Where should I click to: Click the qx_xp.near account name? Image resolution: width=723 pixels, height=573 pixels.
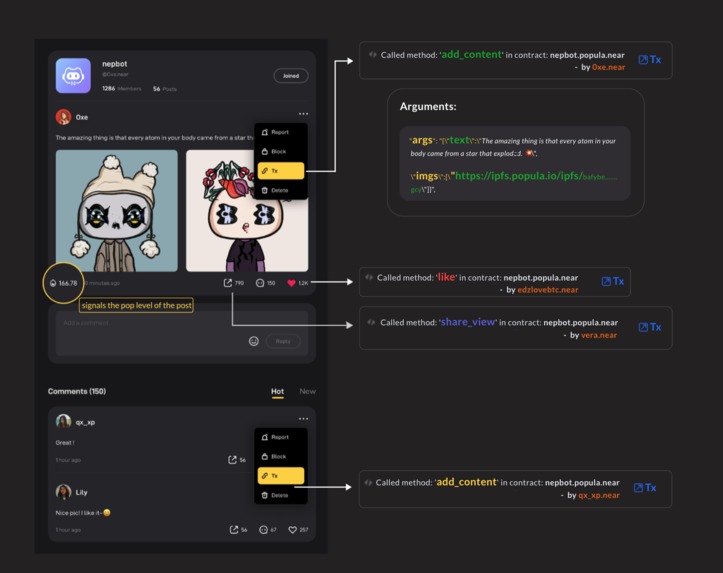[599, 496]
